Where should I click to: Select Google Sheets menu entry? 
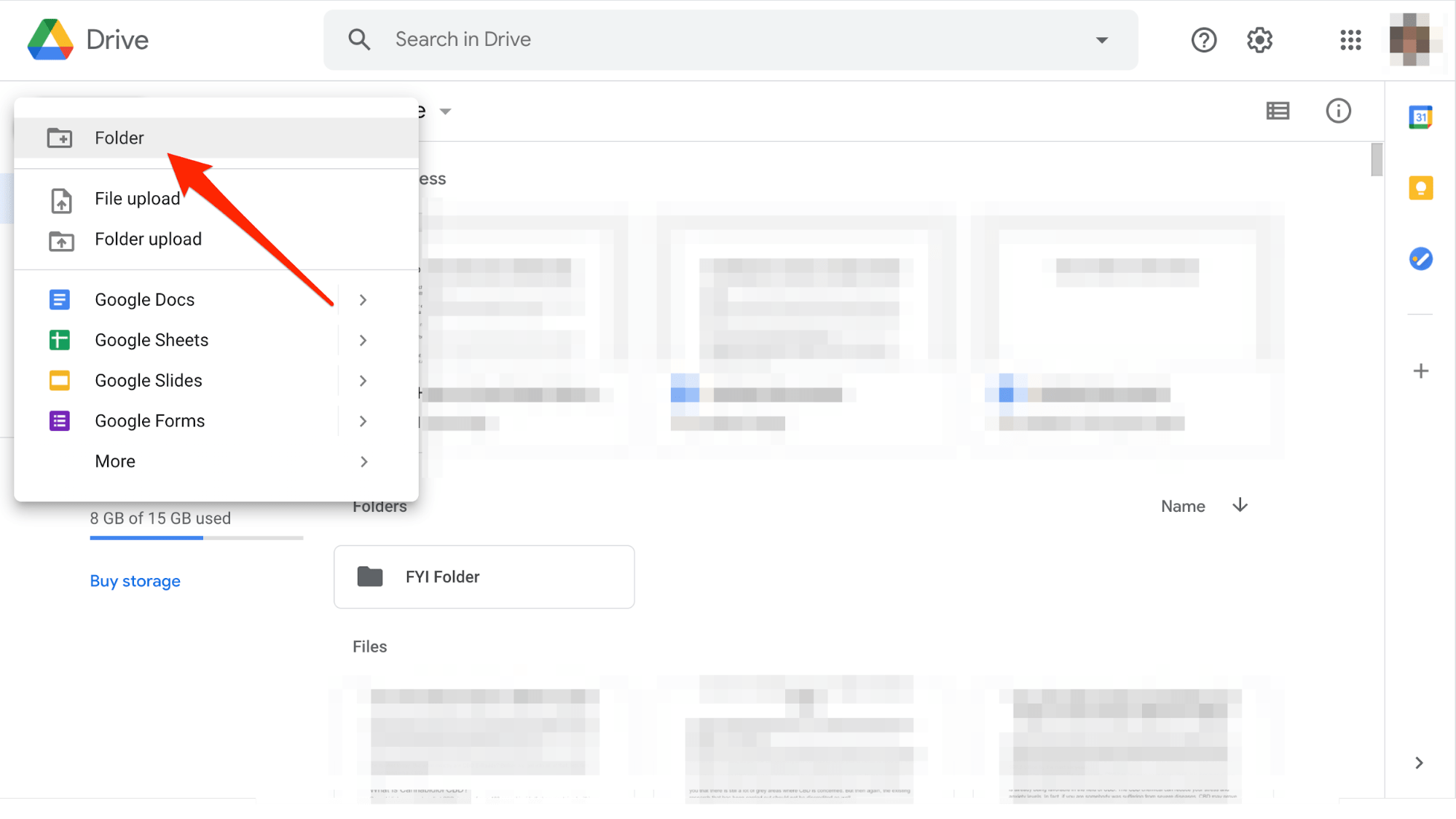tap(216, 340)
